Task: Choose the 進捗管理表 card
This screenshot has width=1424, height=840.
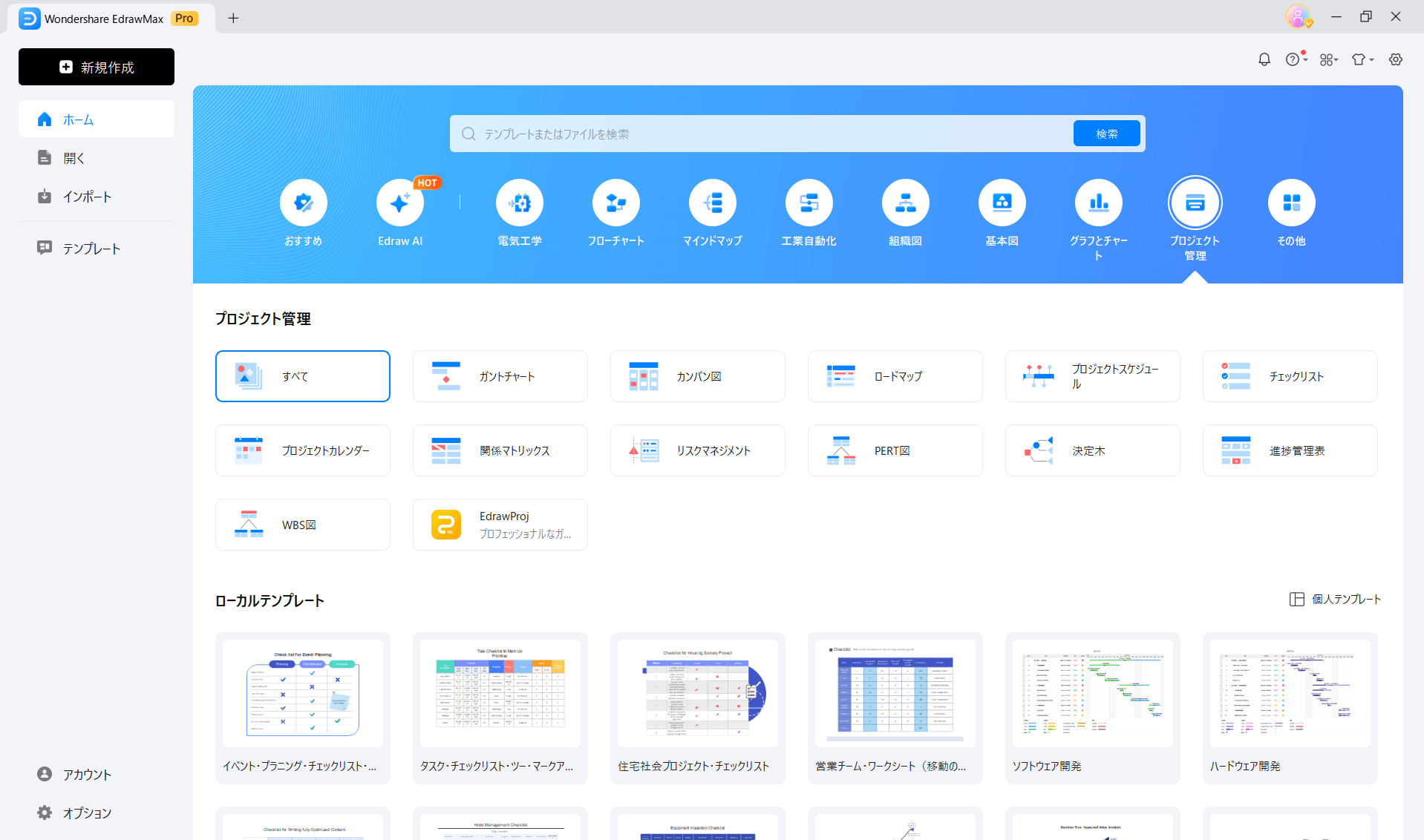Action: pos(1290,450)
